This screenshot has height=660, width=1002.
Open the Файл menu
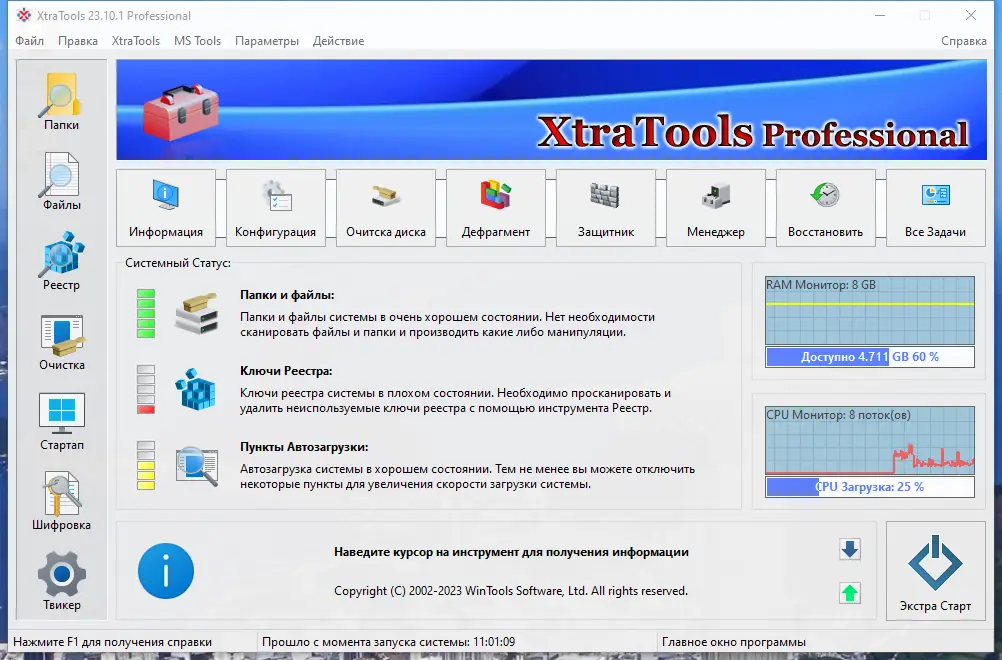point(29,41)
